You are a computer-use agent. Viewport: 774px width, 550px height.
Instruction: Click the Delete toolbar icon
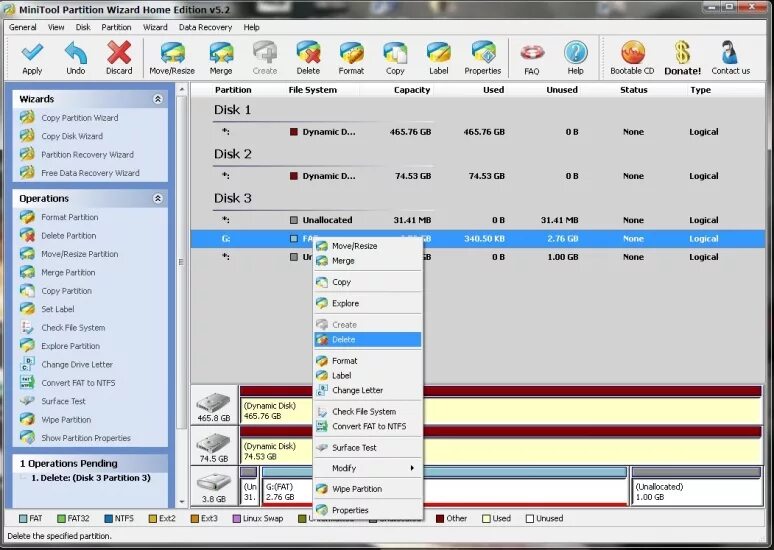point(308,53)
